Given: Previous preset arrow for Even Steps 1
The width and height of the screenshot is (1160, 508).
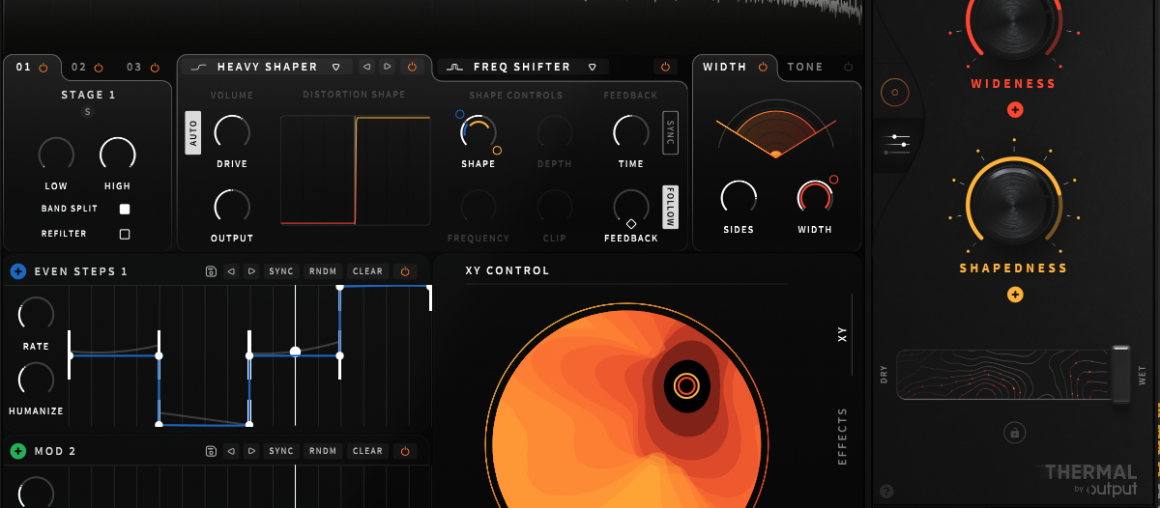Looking at the screenshot, I should [x=232, y=271].
